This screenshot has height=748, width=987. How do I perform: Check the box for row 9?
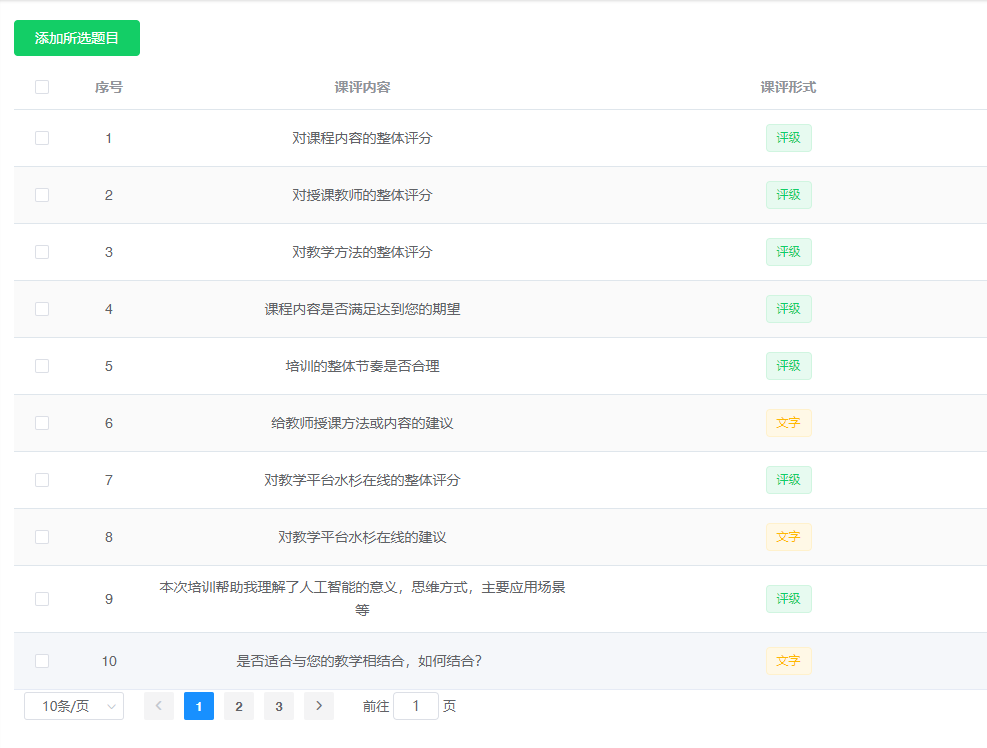pos(42,599)
